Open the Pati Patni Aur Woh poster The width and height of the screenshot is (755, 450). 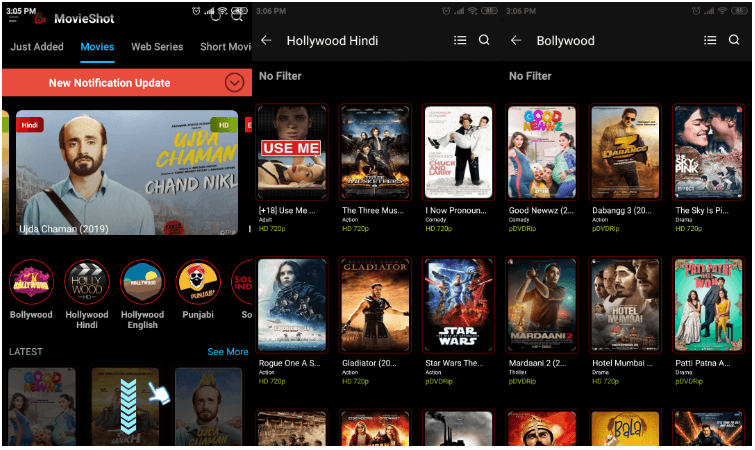tap(708, 305)
